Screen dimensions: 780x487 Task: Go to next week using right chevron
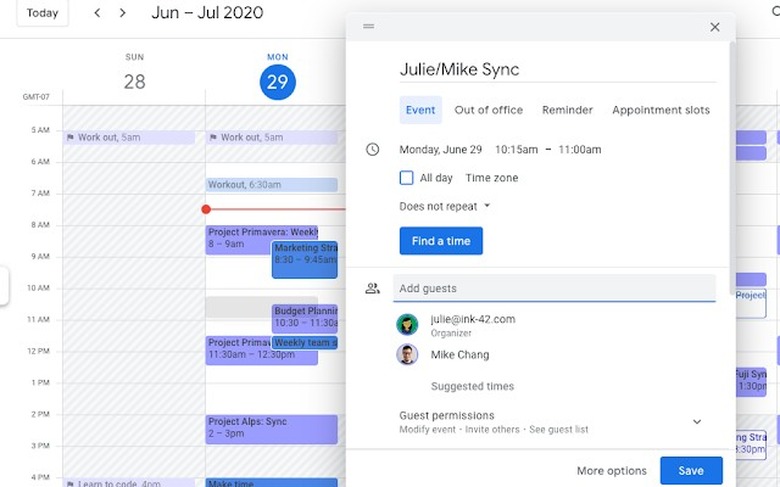pyautogui.click(x=123, y=13)
